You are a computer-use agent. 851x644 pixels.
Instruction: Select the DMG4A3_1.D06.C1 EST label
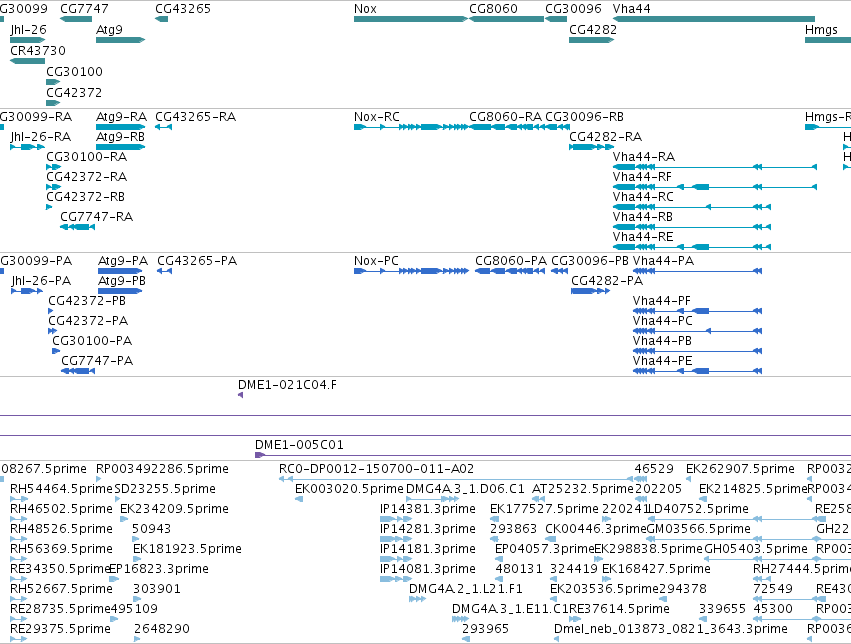pos(465,489)
